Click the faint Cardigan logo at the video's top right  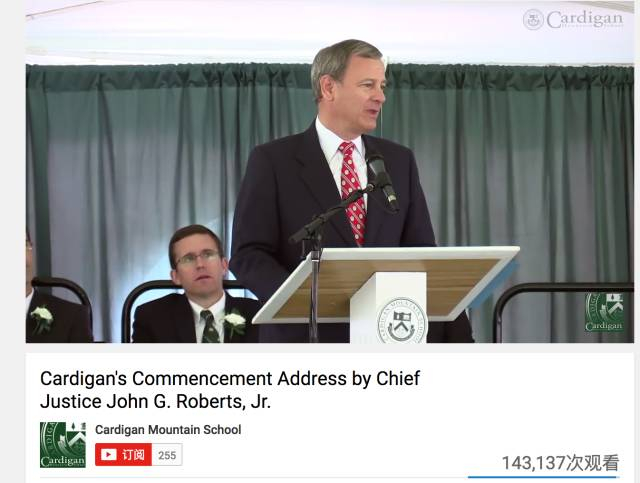(573, 19)
